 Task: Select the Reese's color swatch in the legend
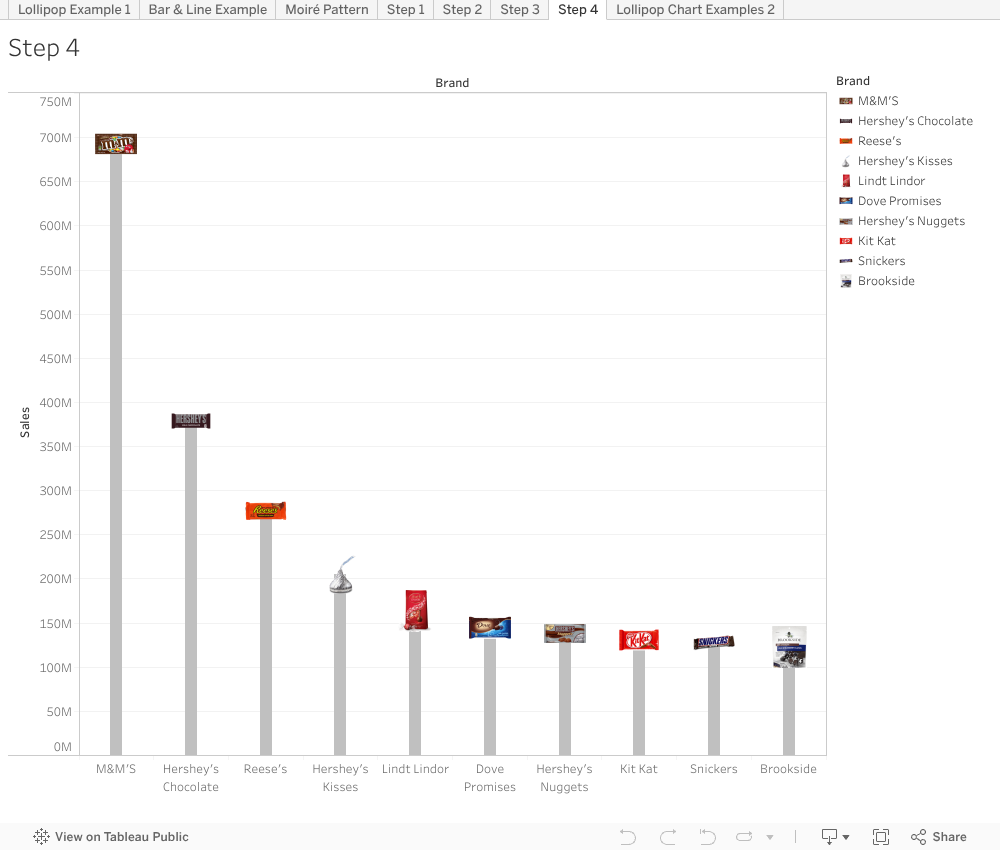click(844, 141)
